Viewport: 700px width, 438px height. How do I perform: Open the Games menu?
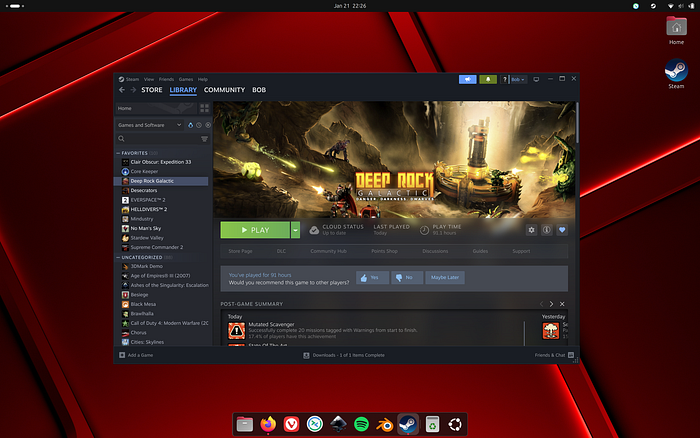click(x=186, y=79)
